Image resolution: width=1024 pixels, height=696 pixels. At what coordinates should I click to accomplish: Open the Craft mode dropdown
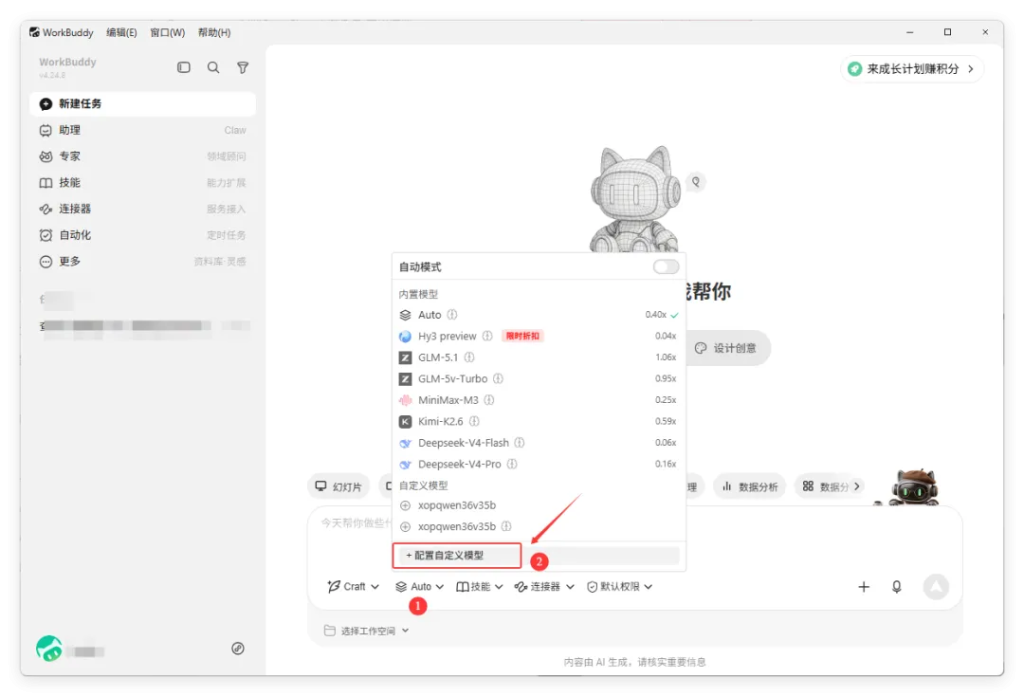click(353, 586)
